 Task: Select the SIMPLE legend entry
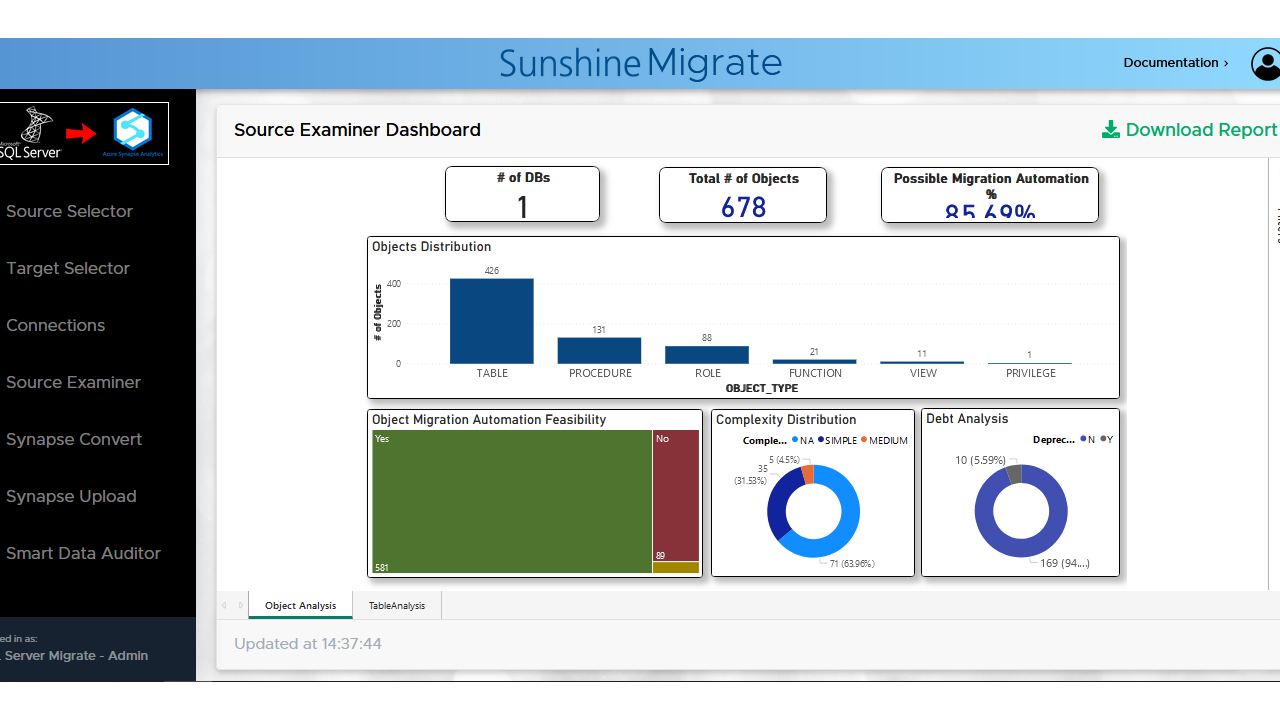pos(837,440)
